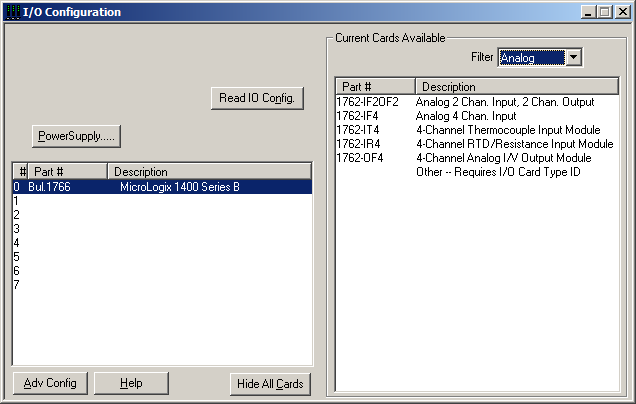The height and width of the screenshot is (404, 636).
Task: Select empty slot 1 in the rack list
Action: click(162, 201)
